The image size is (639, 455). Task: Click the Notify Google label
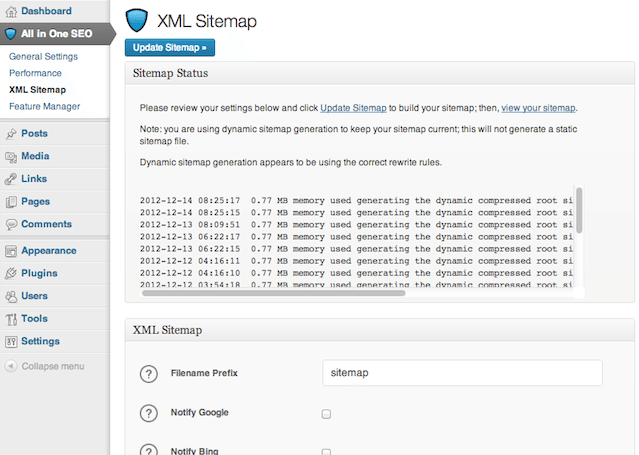tap(200, 413)
